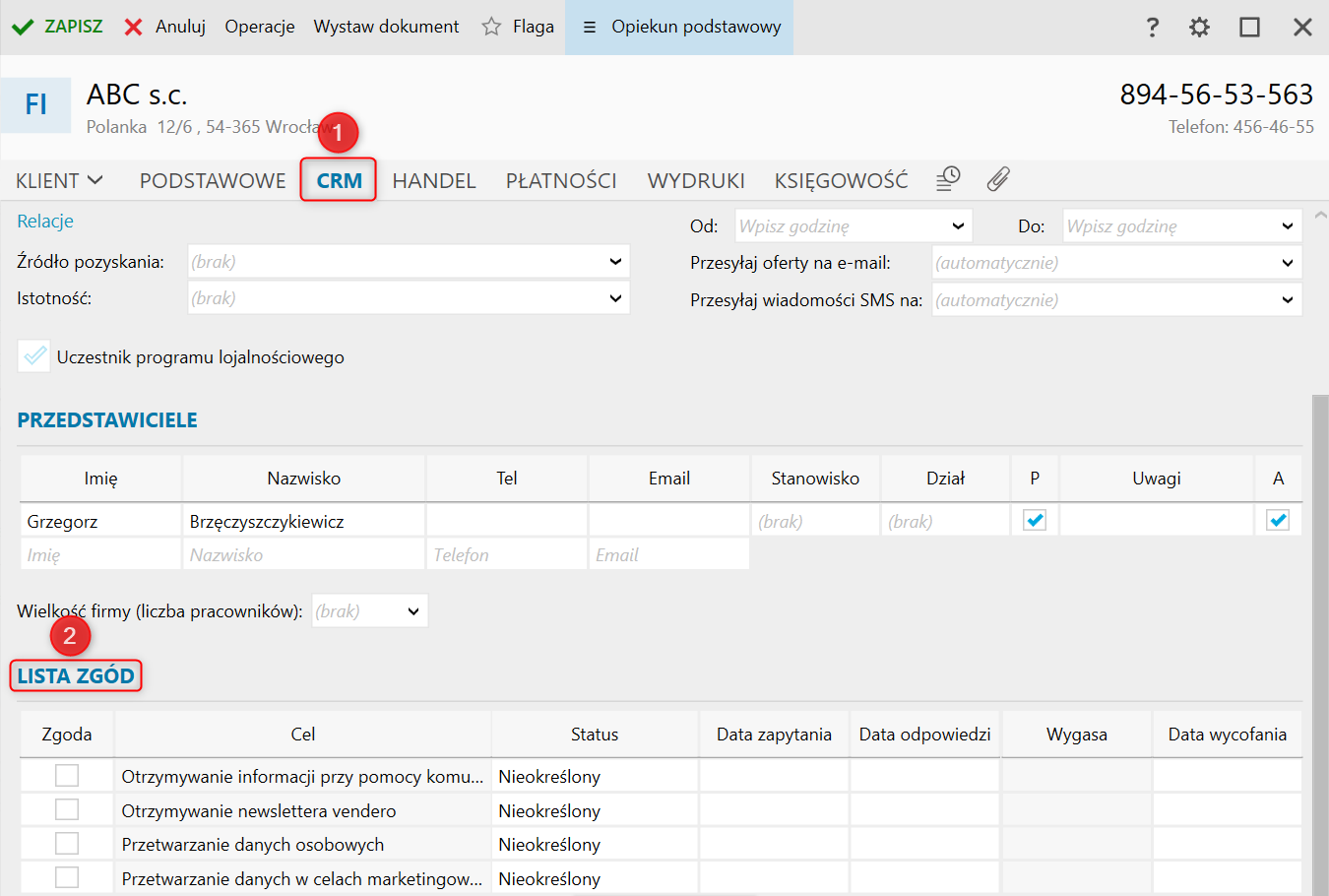Open Źródło pozyskania dropdown
1329x896 pixels.
(409, 262)
